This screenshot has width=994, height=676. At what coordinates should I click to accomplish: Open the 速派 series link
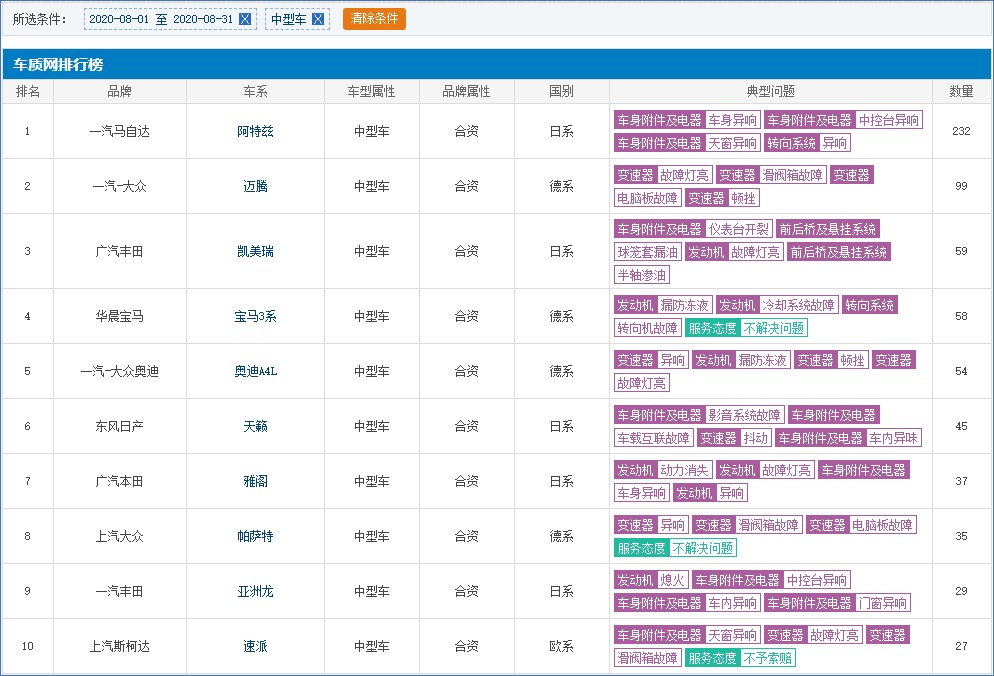coord(255,646)
